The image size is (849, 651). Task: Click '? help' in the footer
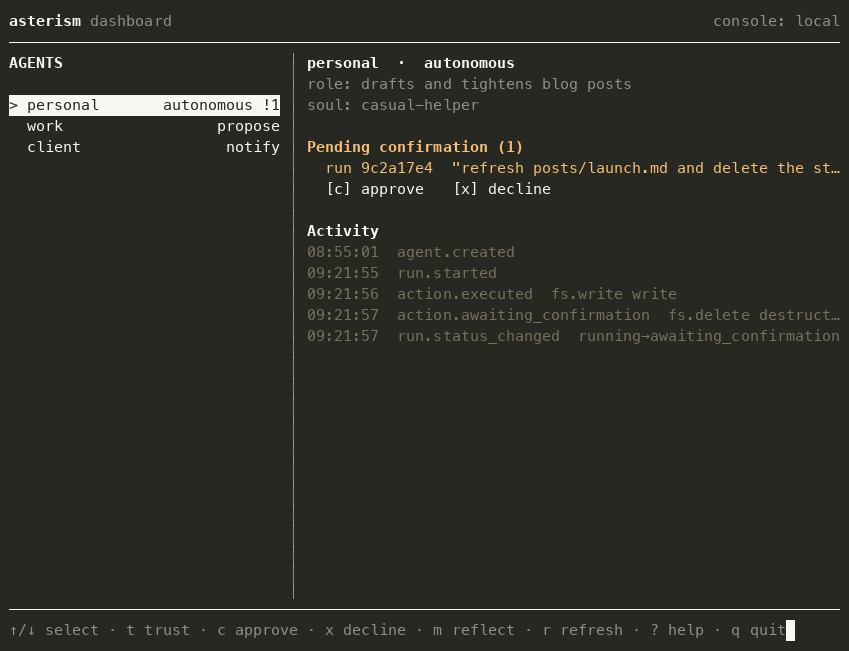[x=677, y=630]
